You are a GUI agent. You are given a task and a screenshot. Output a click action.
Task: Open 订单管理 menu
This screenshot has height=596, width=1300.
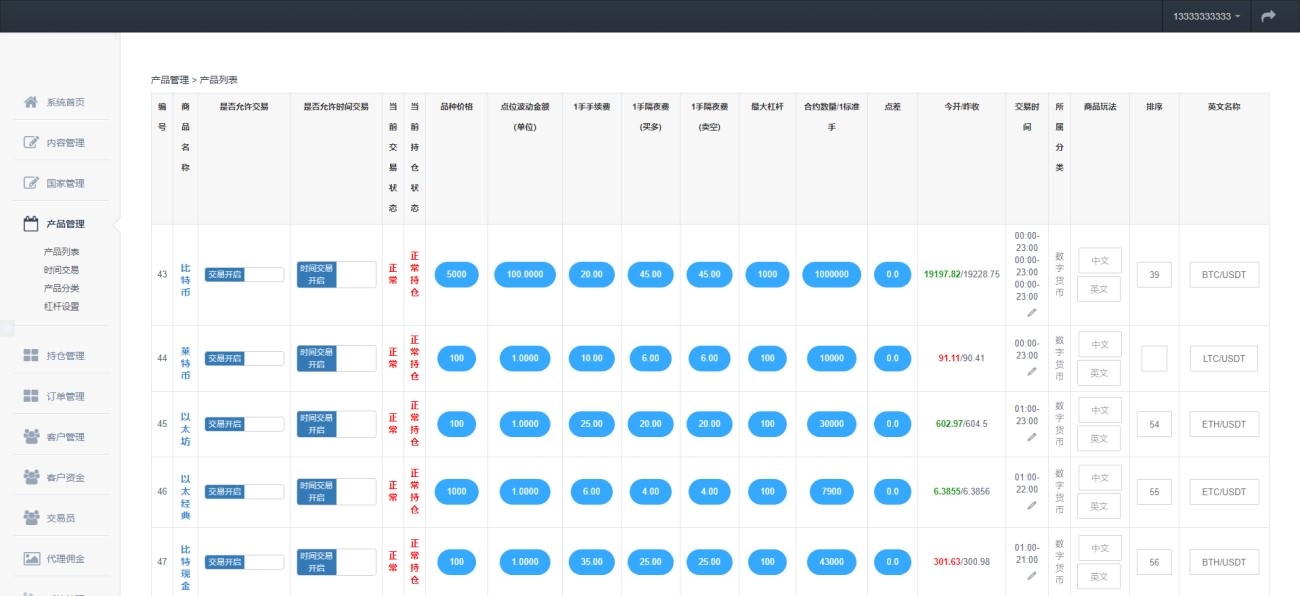pyautogui.click(x=65, y=396)
